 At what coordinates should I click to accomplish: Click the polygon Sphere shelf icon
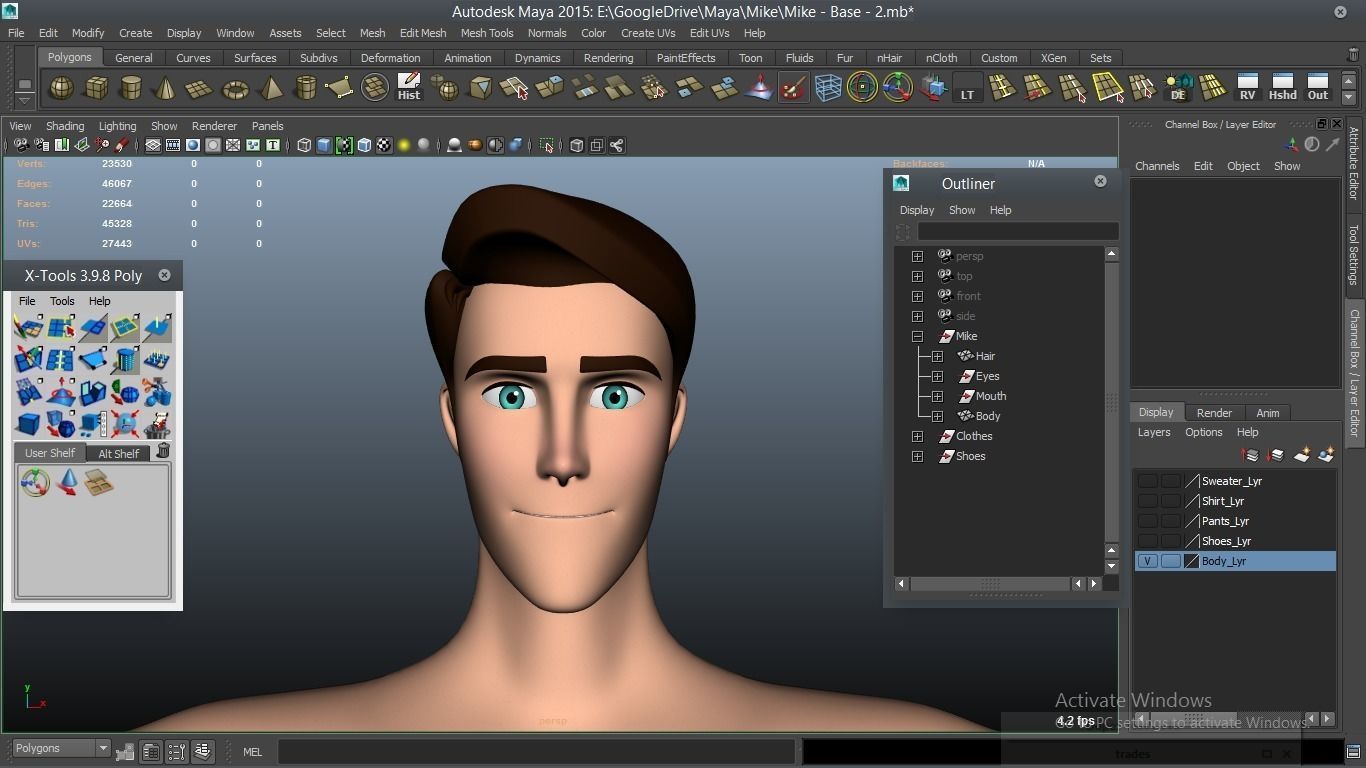[61, 88]
